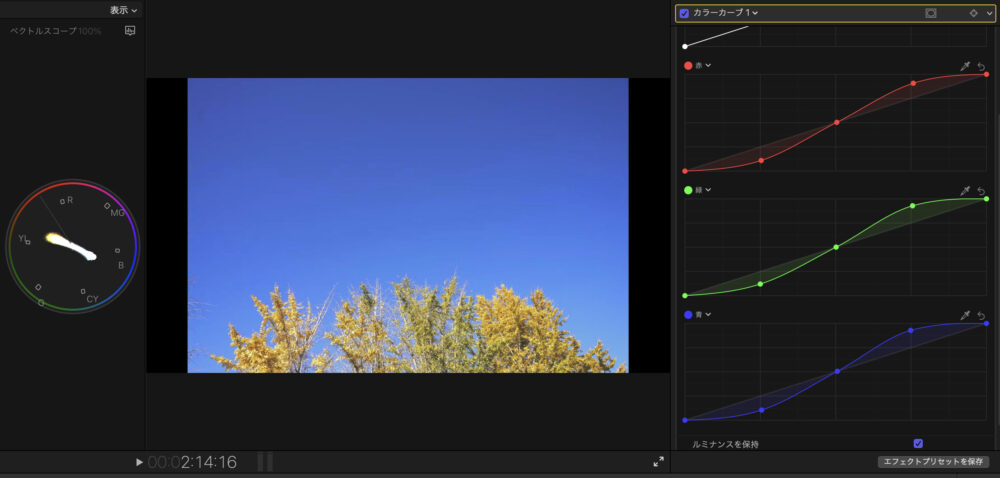This screenshot has height=478, width=1000.
Task: Disable the カラーカーブ 1 effect checkbox
Action: pos(684,13)
